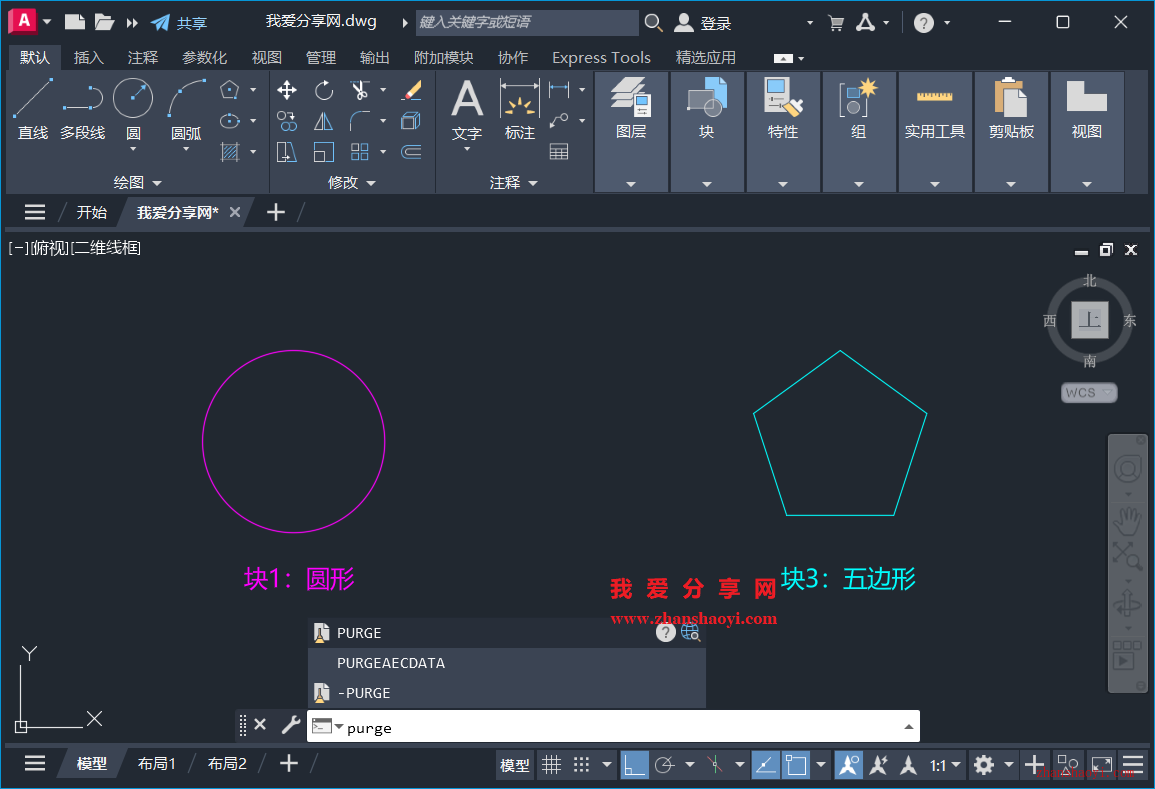Click the keyword search input box

pos(527,22)
